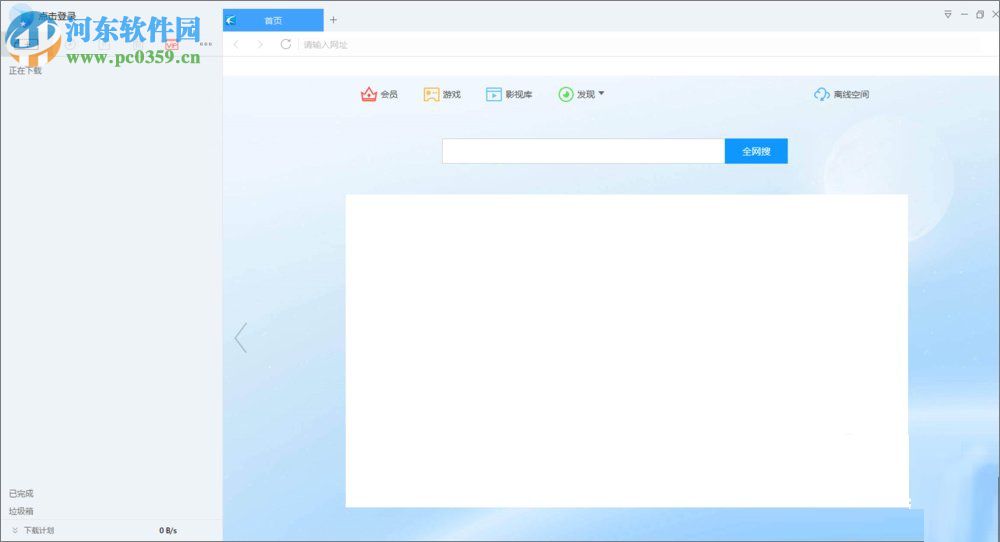Reload the page with refresh icon
The width and height of the screenshot is (1000, 542).
coord(286,44)
